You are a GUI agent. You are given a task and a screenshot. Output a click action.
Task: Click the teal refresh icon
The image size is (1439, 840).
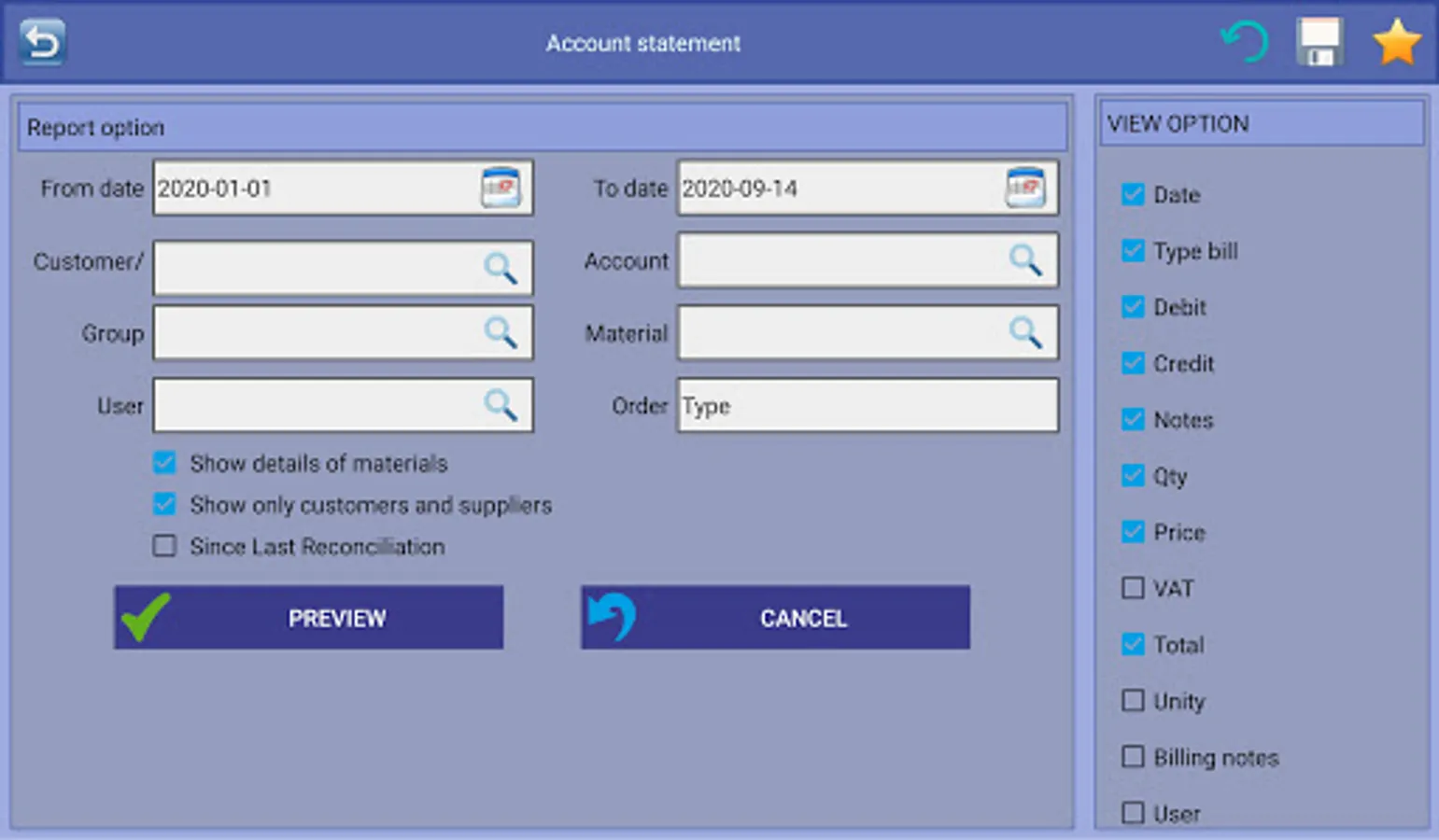(x=1245, y=42)
